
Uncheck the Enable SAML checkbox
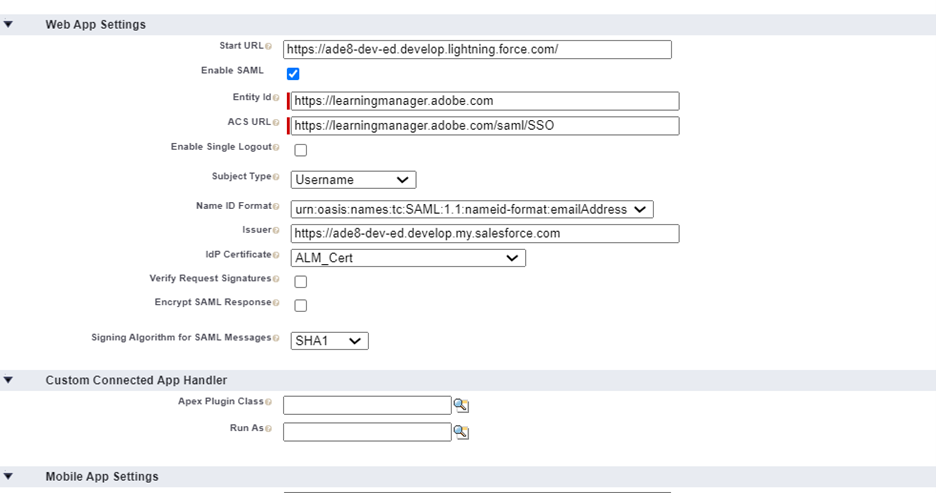[293, 74]
